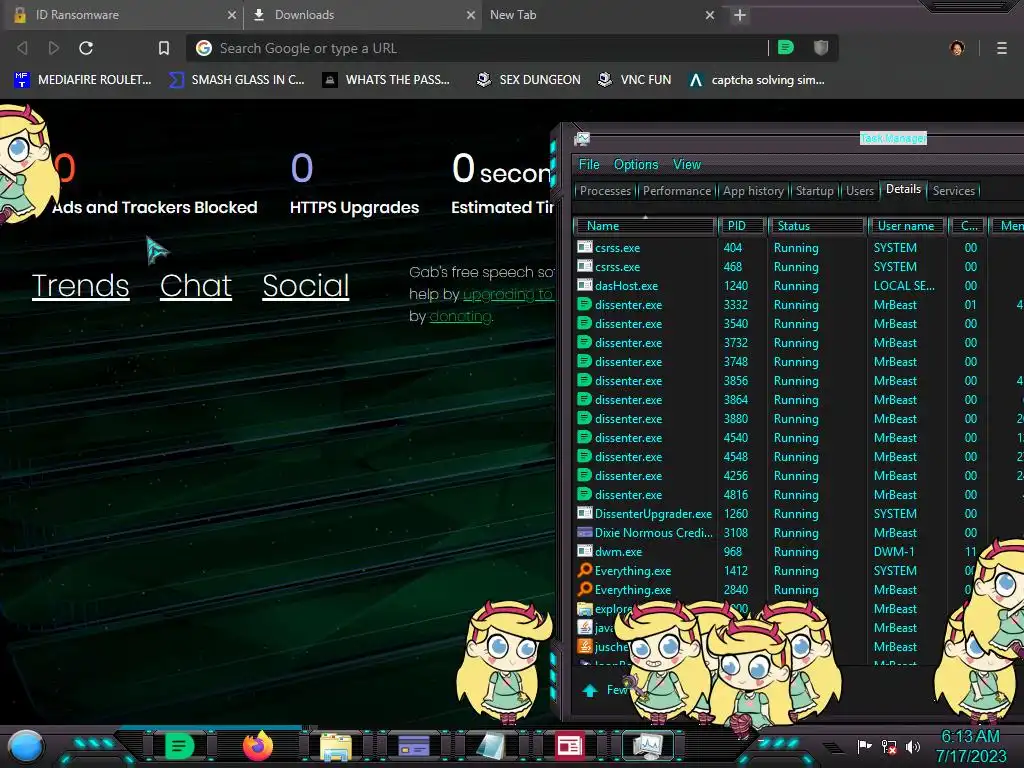1024x768 pixels.
Task: Switch to the Startup tab
Action: 814,191
